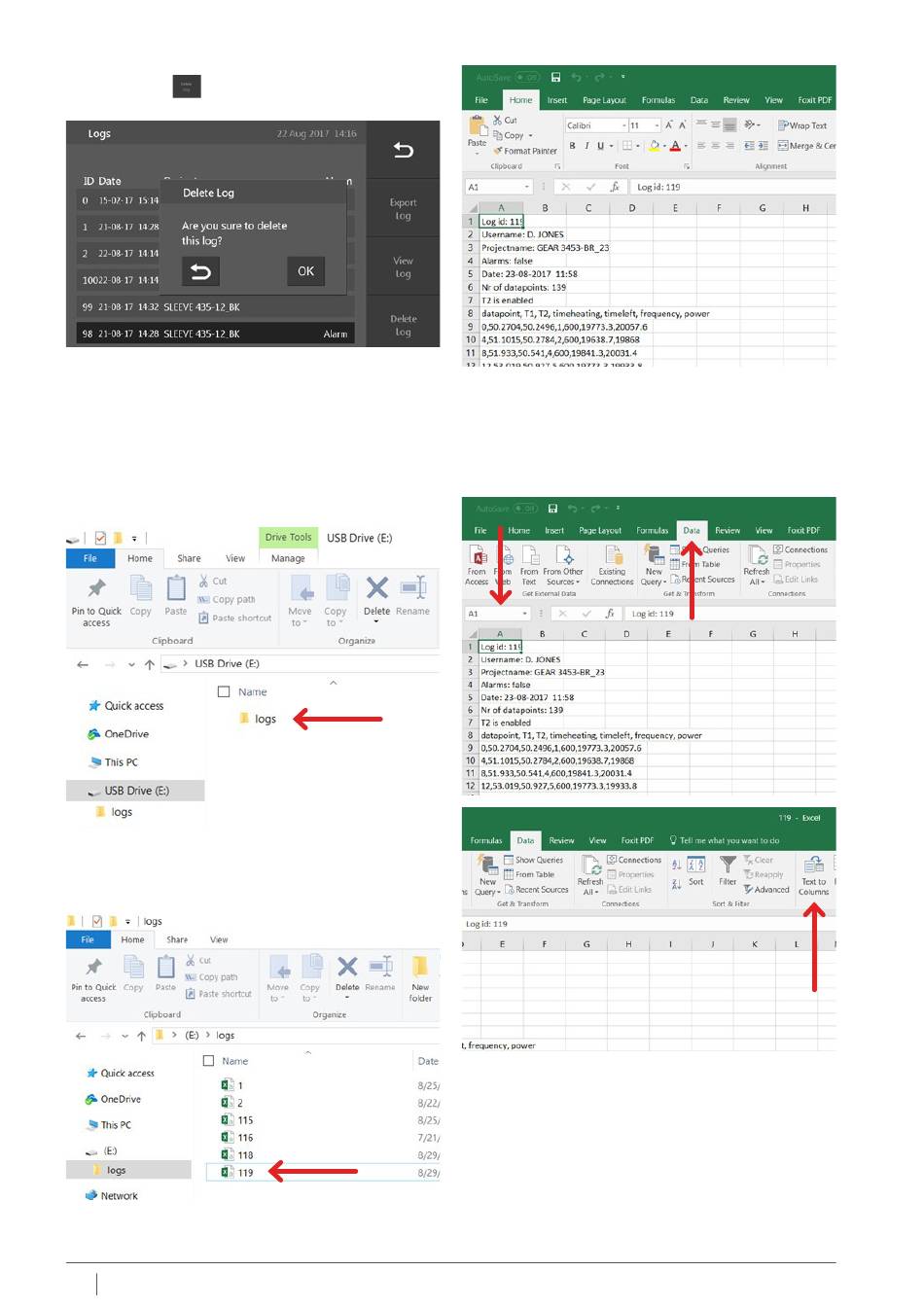Screen dimensions: 924x1307
Task: Toggle Wrap Text in Excel Alignment group
Action: pos(802,125)
